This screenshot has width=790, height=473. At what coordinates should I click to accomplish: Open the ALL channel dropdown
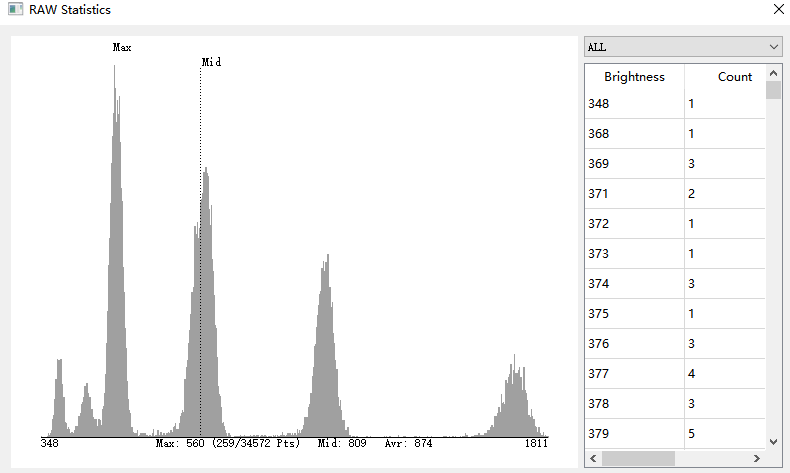[682, 47]
